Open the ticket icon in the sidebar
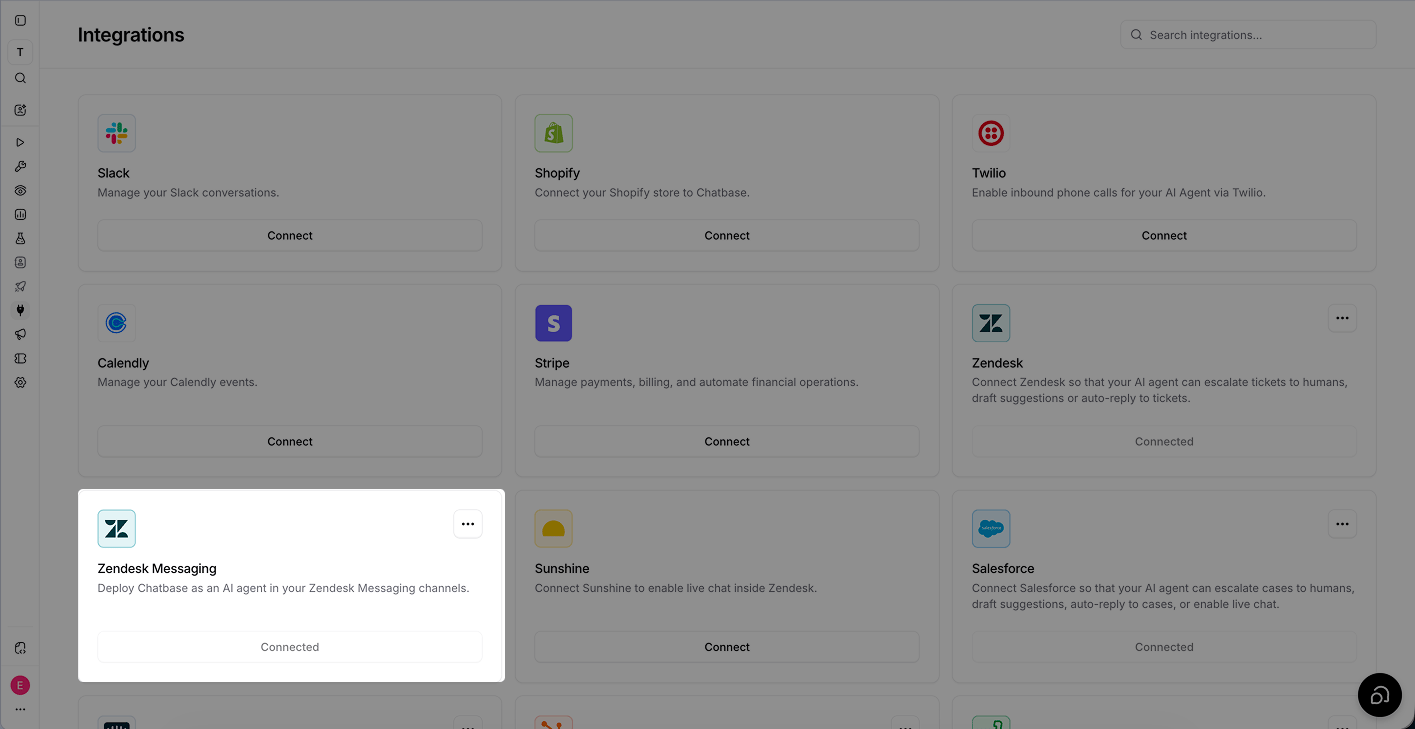This screenshot has width=1415, height=729. click(20, 359)
